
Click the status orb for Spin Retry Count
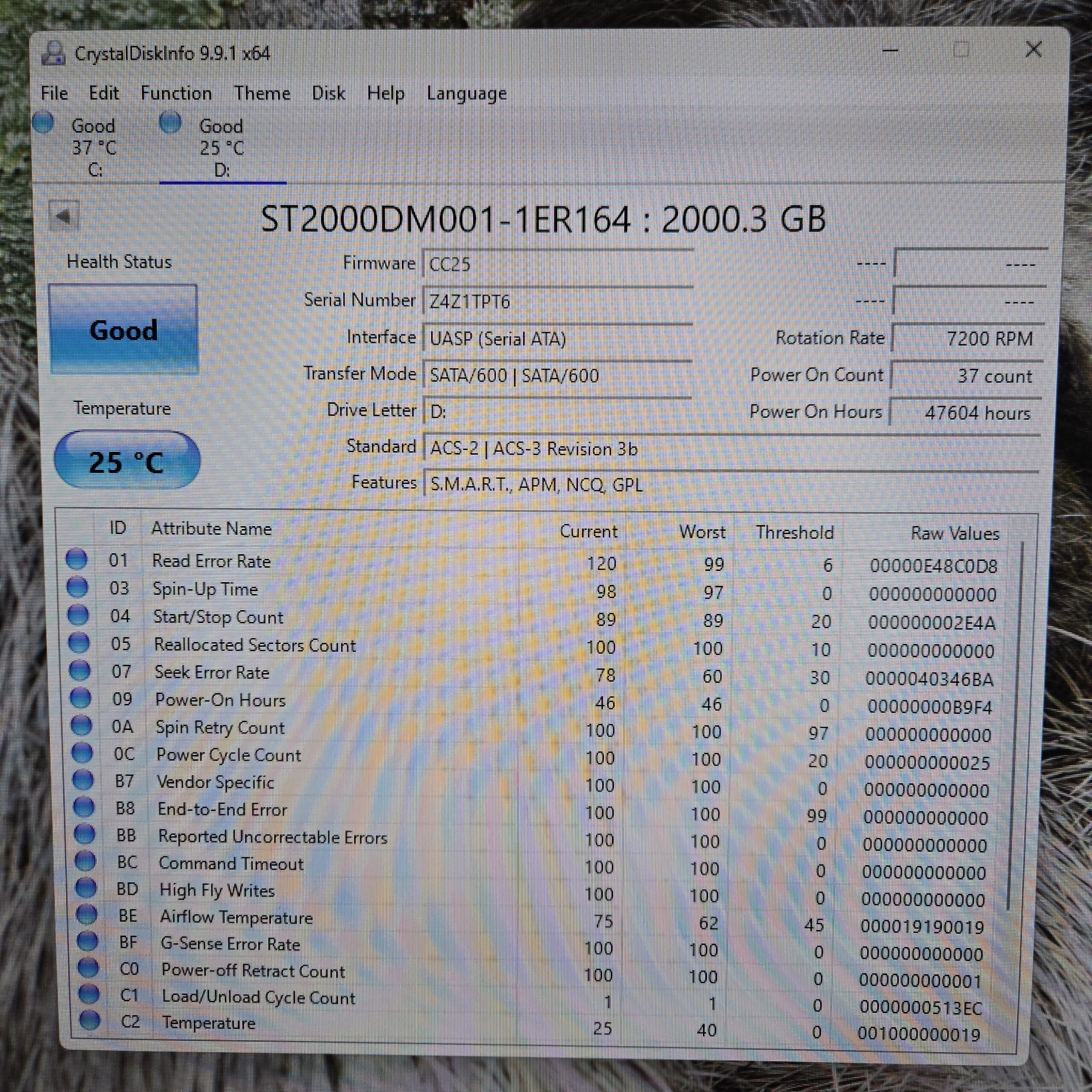(81, 726)
